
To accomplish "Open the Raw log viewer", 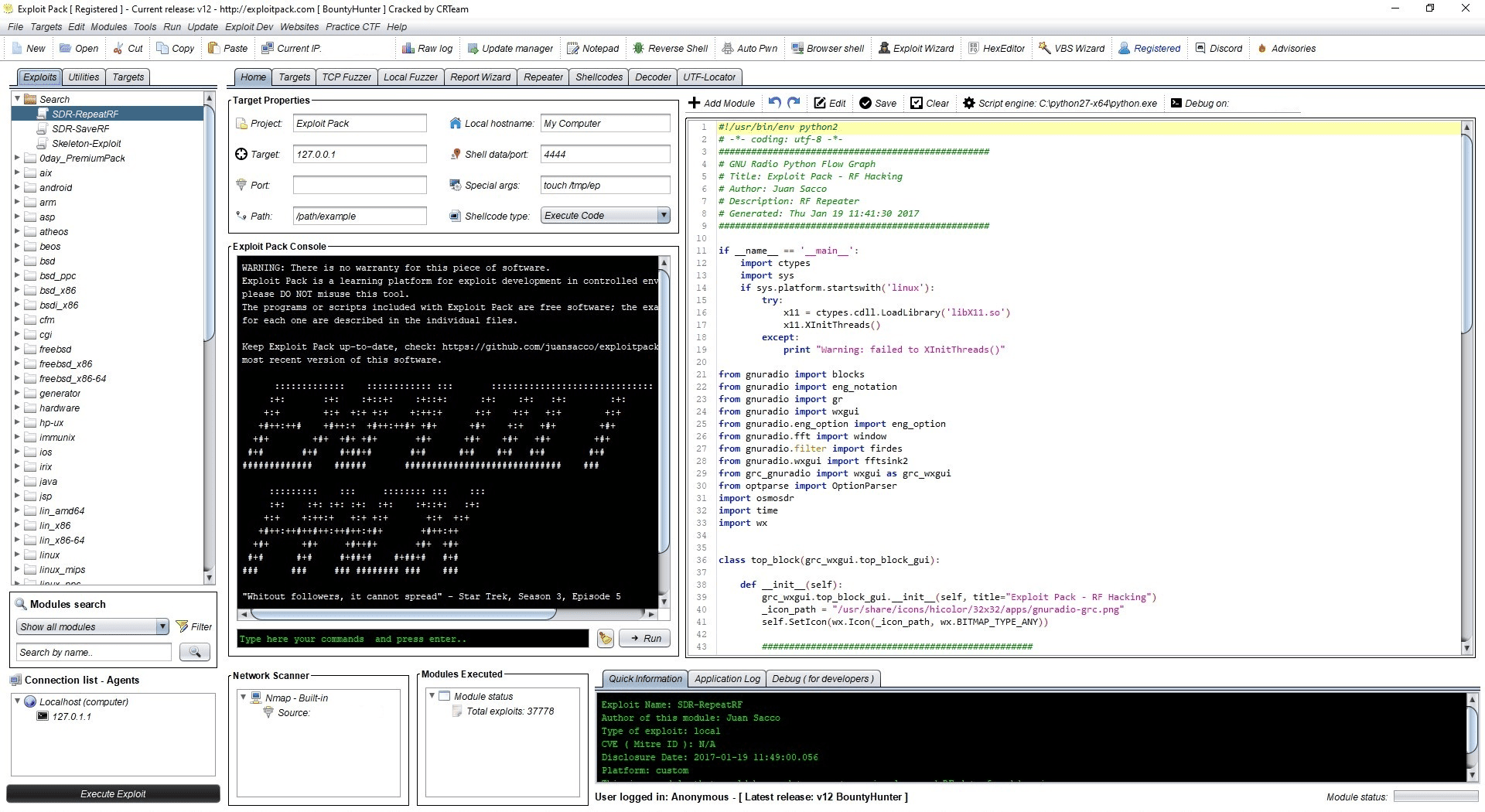I will point(427,48).
